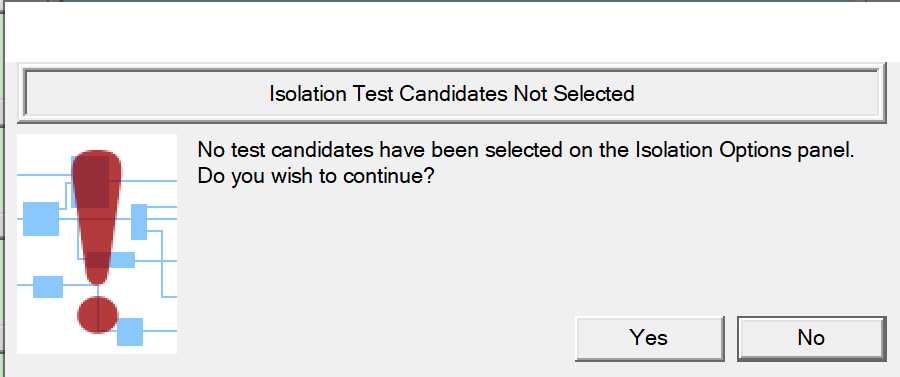This screenshot has height=377, width=900.
Task: Click the red dot beneath the exclamation mark
Action: tap(98, 314)
